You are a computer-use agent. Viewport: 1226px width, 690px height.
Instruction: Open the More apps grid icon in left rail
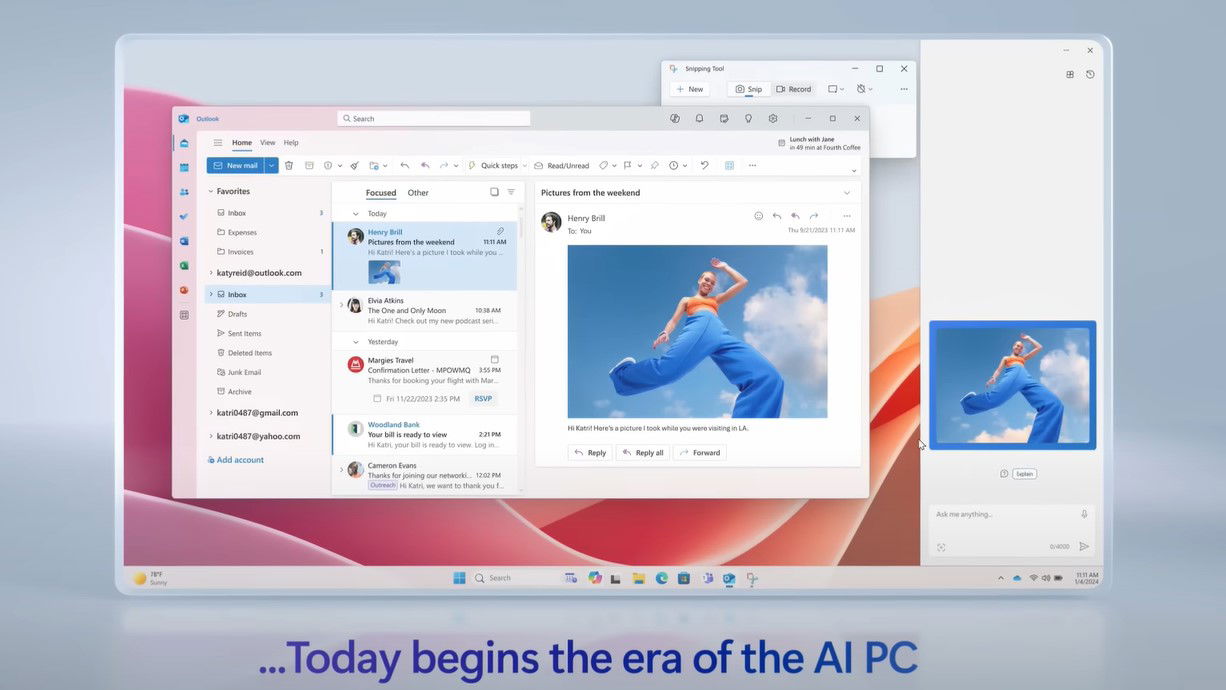pos(184,315)
